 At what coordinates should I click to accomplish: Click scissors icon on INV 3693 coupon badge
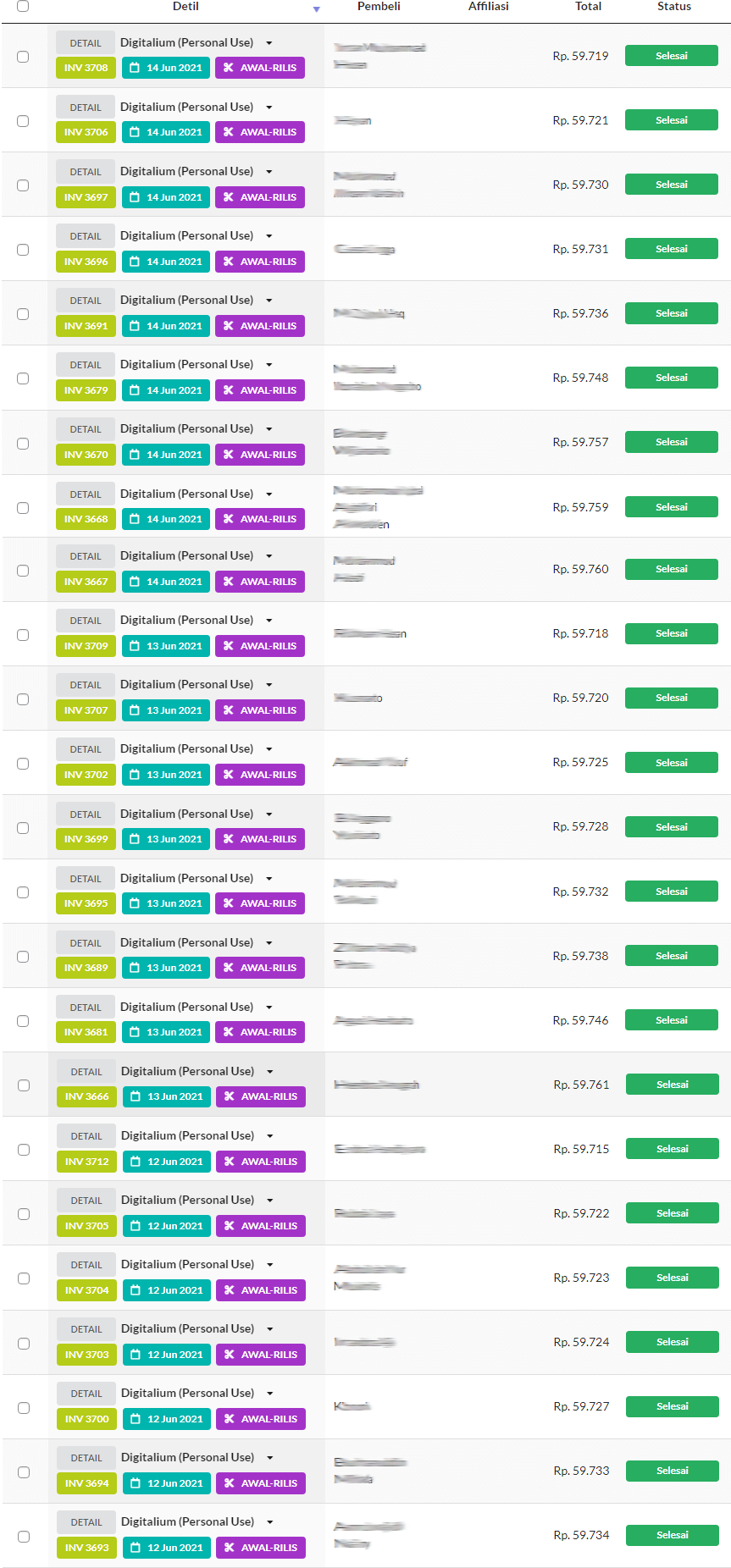click(x=230, y=1548)
